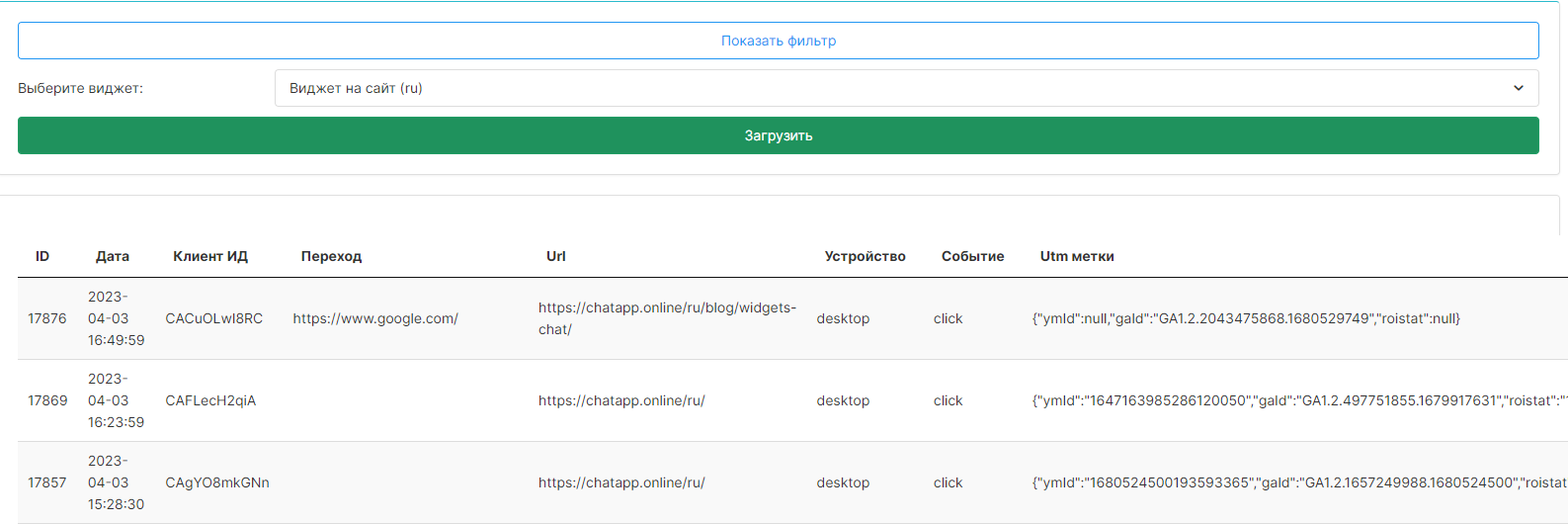This screenshot has width=1568, height=524.
Task: Click the 'Выберите виджет:' label
Action: click(80, 88)
